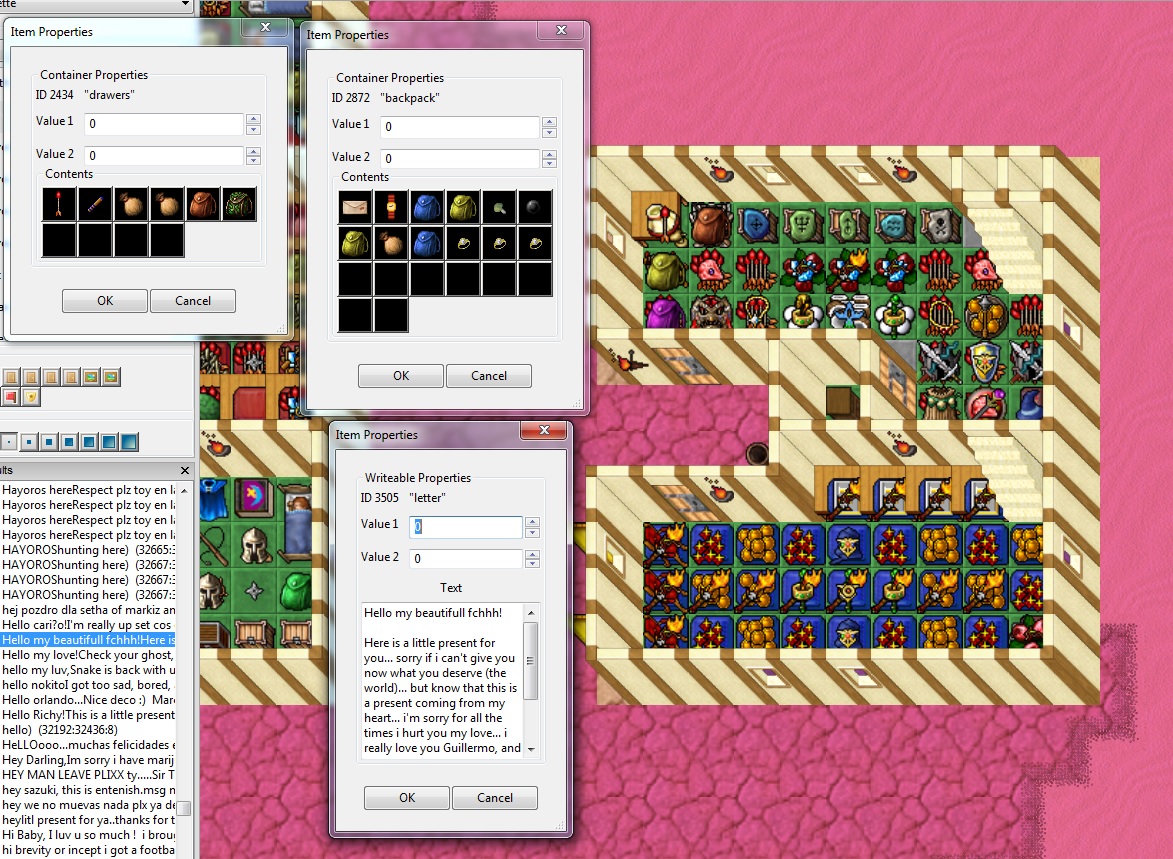Pick the largest brush size button
The height and width of the screenshot is (859, 1173).
click(x=129, y=441)
